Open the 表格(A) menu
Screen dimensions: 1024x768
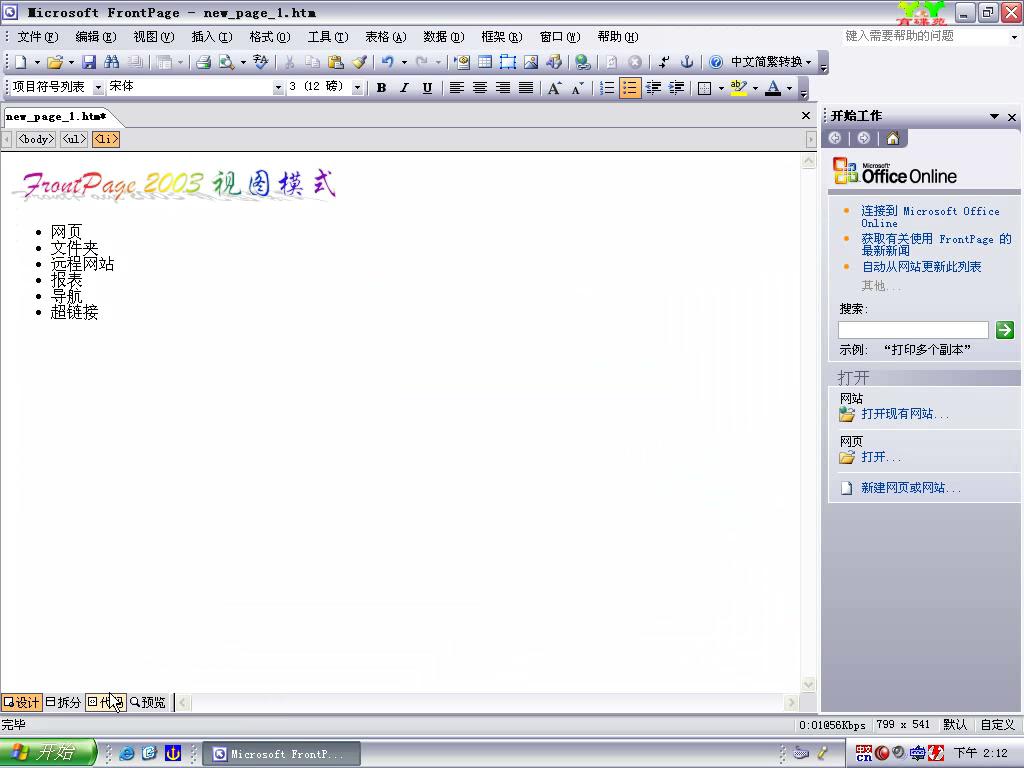[385, 37]
